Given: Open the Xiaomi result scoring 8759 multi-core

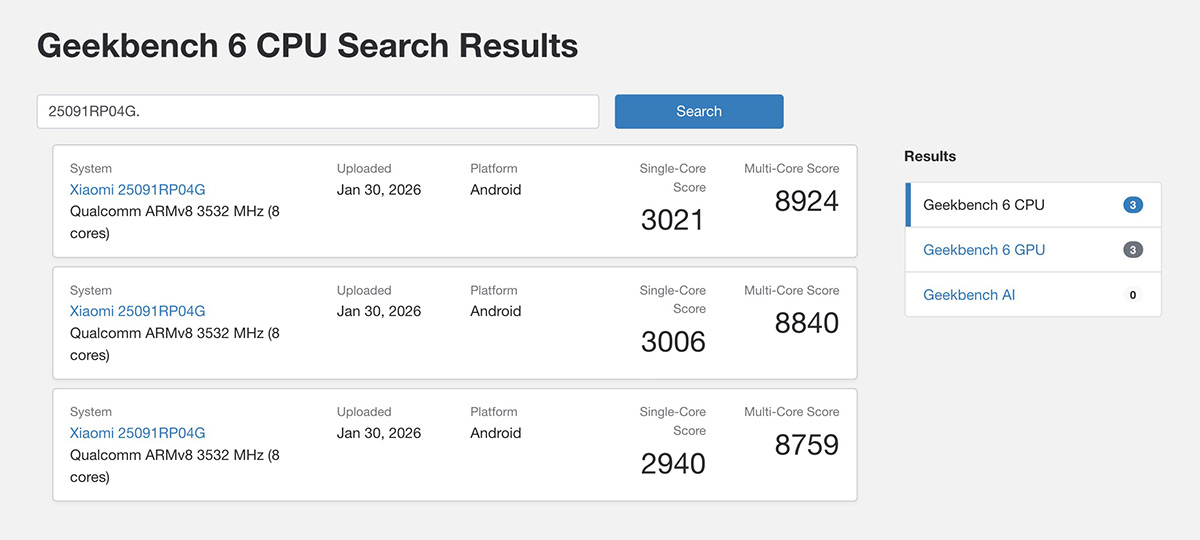Looking at the screenshot, I should click(x=137, y=433).
